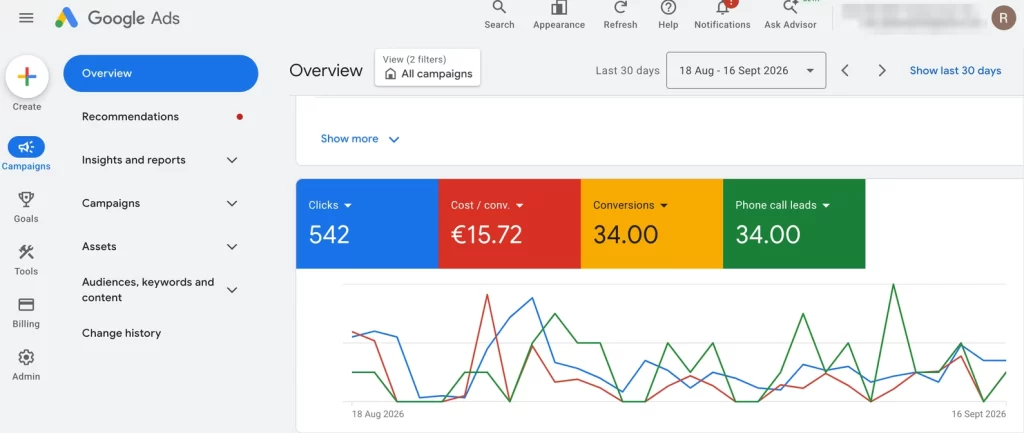This screenshot has width=1024, height=433.
Task: Open the Appearance settings
Action: (559, 15)
